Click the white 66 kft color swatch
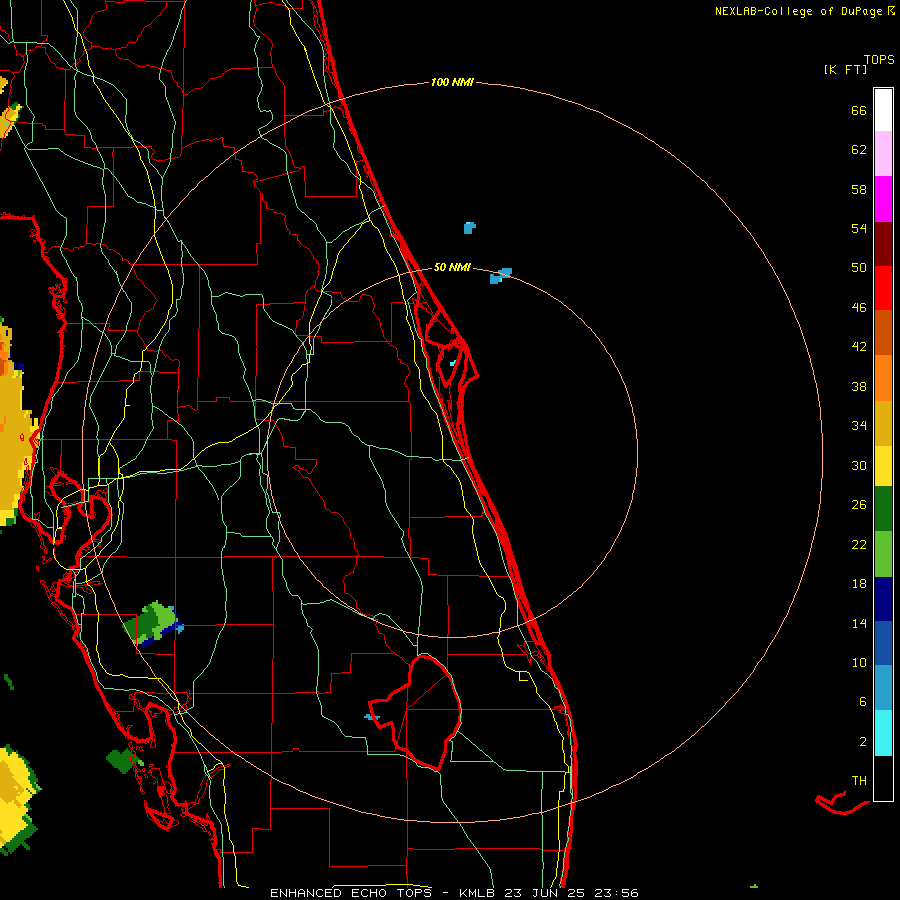900x900 pixels. click(x=883, y=110)
